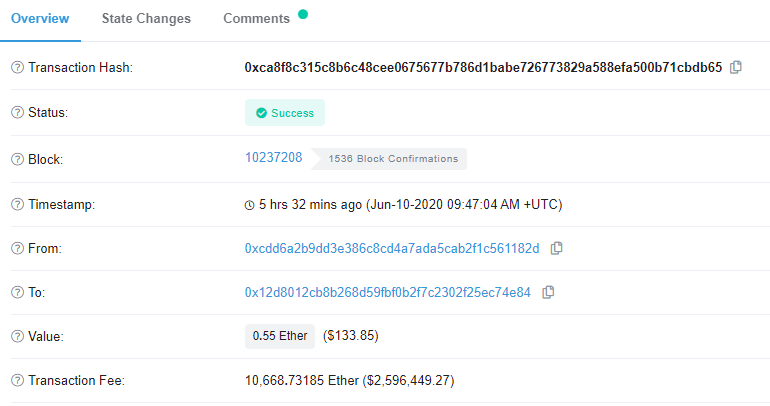Click the clock icon next to timestamp
Screen dimensions: 770x406
[x=249, y=205]
